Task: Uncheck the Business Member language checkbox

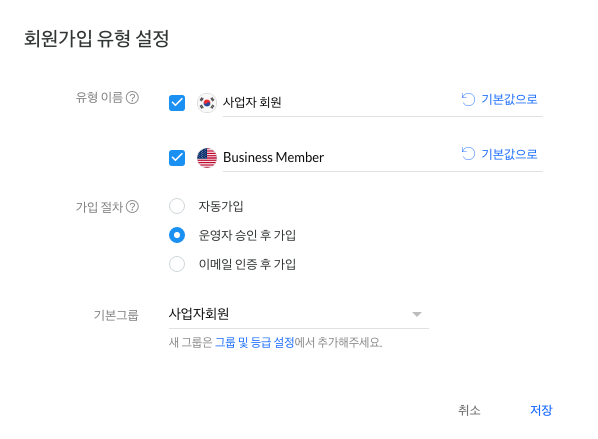Action: [x=177, y=158]
